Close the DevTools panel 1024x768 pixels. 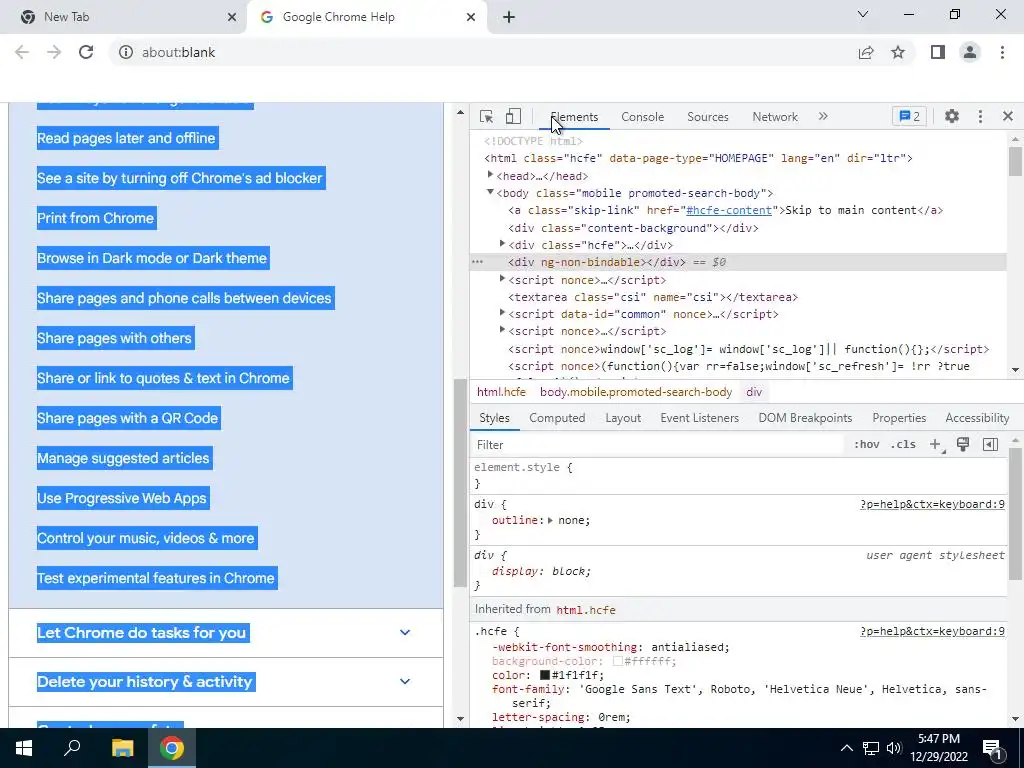tap(1008, 116)
